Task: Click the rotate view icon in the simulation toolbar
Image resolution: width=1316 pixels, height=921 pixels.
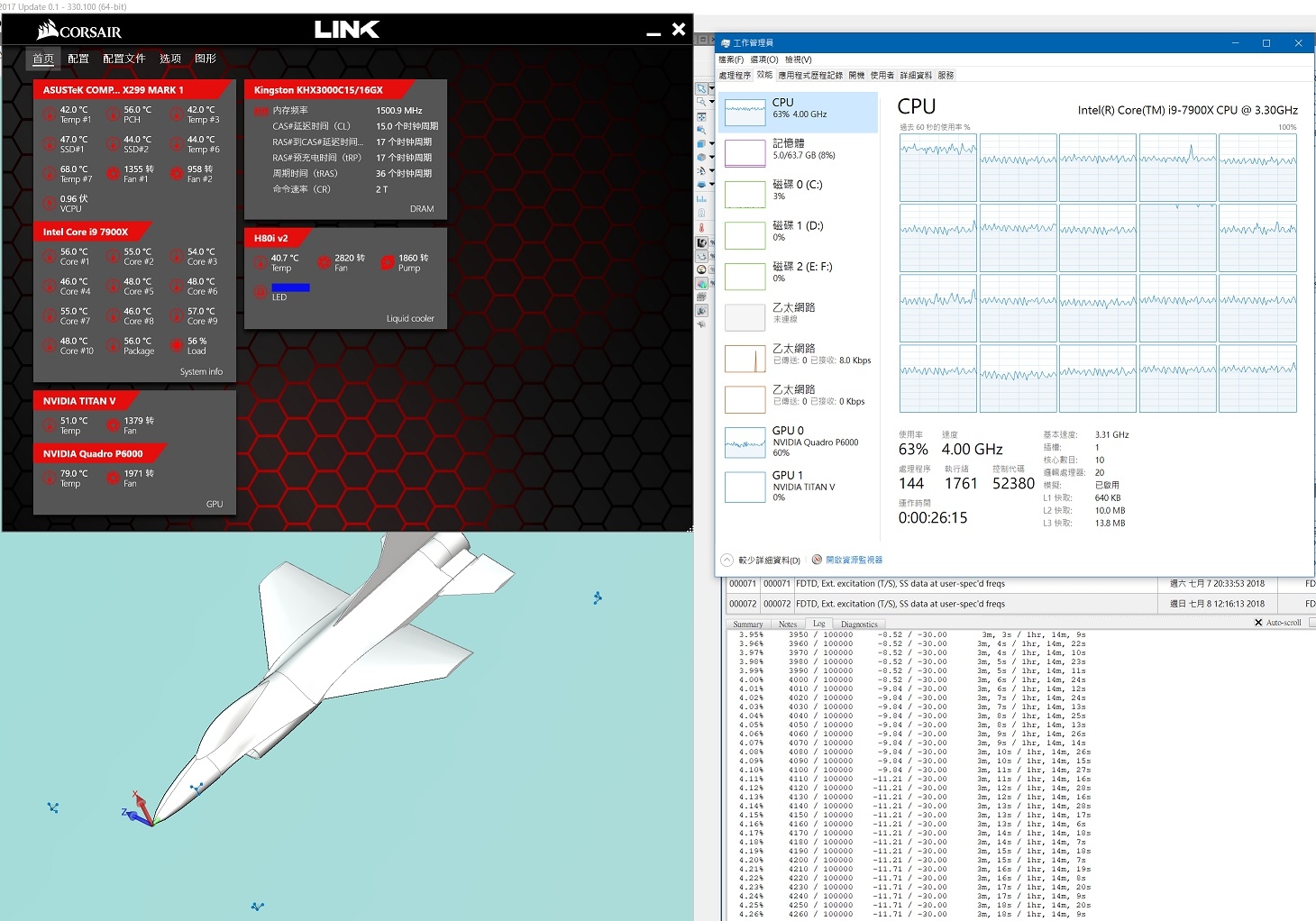Action: click(x=701, y=170)
